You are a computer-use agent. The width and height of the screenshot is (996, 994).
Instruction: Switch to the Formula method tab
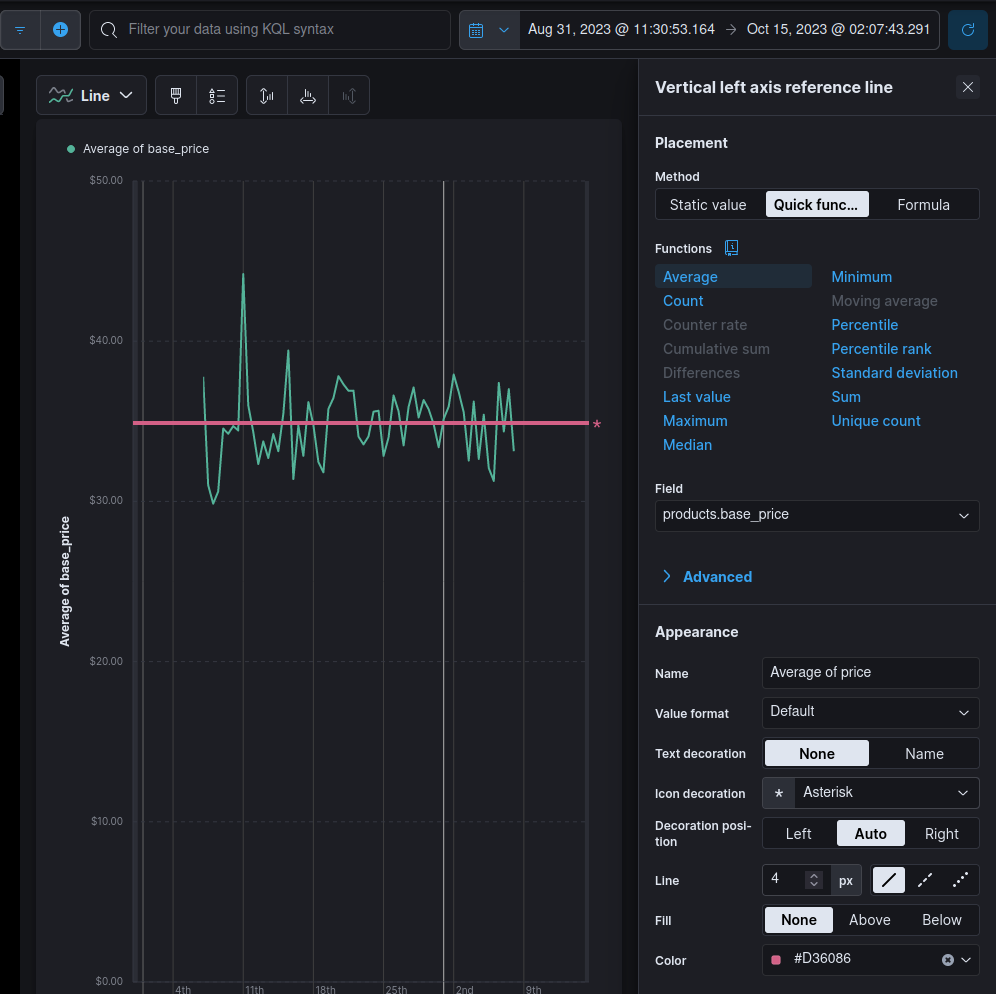[923, 205]
